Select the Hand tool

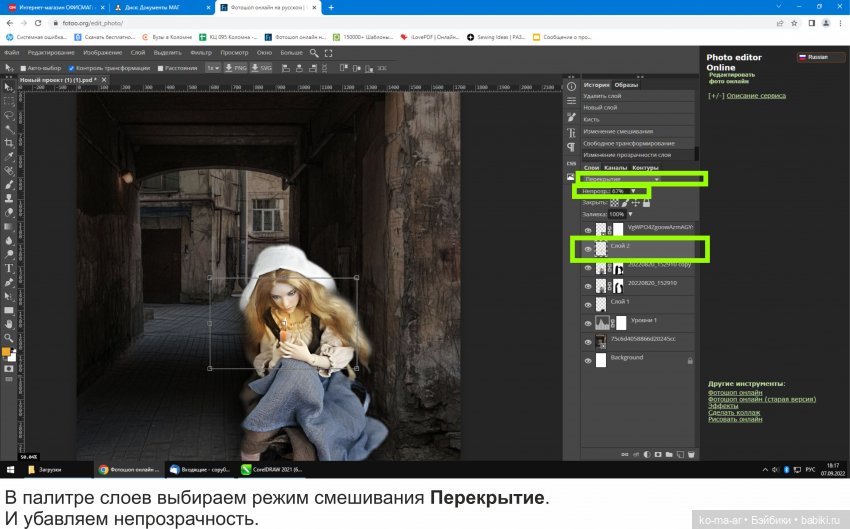[9, 324]
